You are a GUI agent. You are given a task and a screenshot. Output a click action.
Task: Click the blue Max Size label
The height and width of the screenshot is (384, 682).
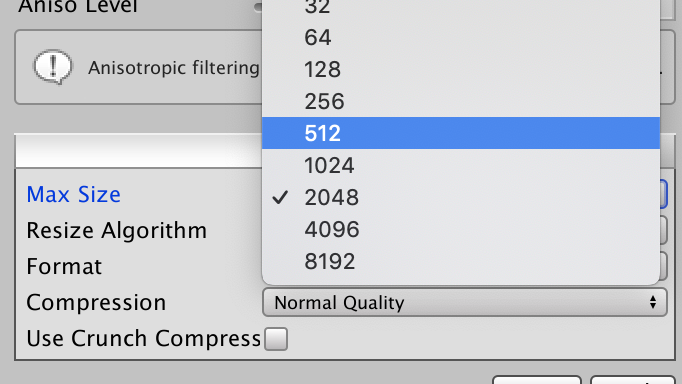click(74, 194)
